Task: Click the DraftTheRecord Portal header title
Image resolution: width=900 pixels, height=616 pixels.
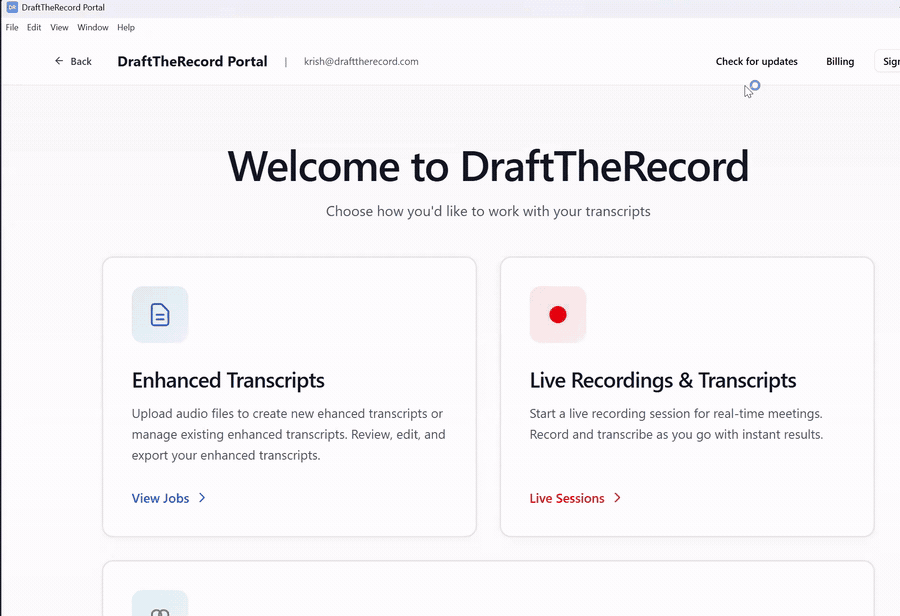Action: pyautogui.click(x=192, y=61)
